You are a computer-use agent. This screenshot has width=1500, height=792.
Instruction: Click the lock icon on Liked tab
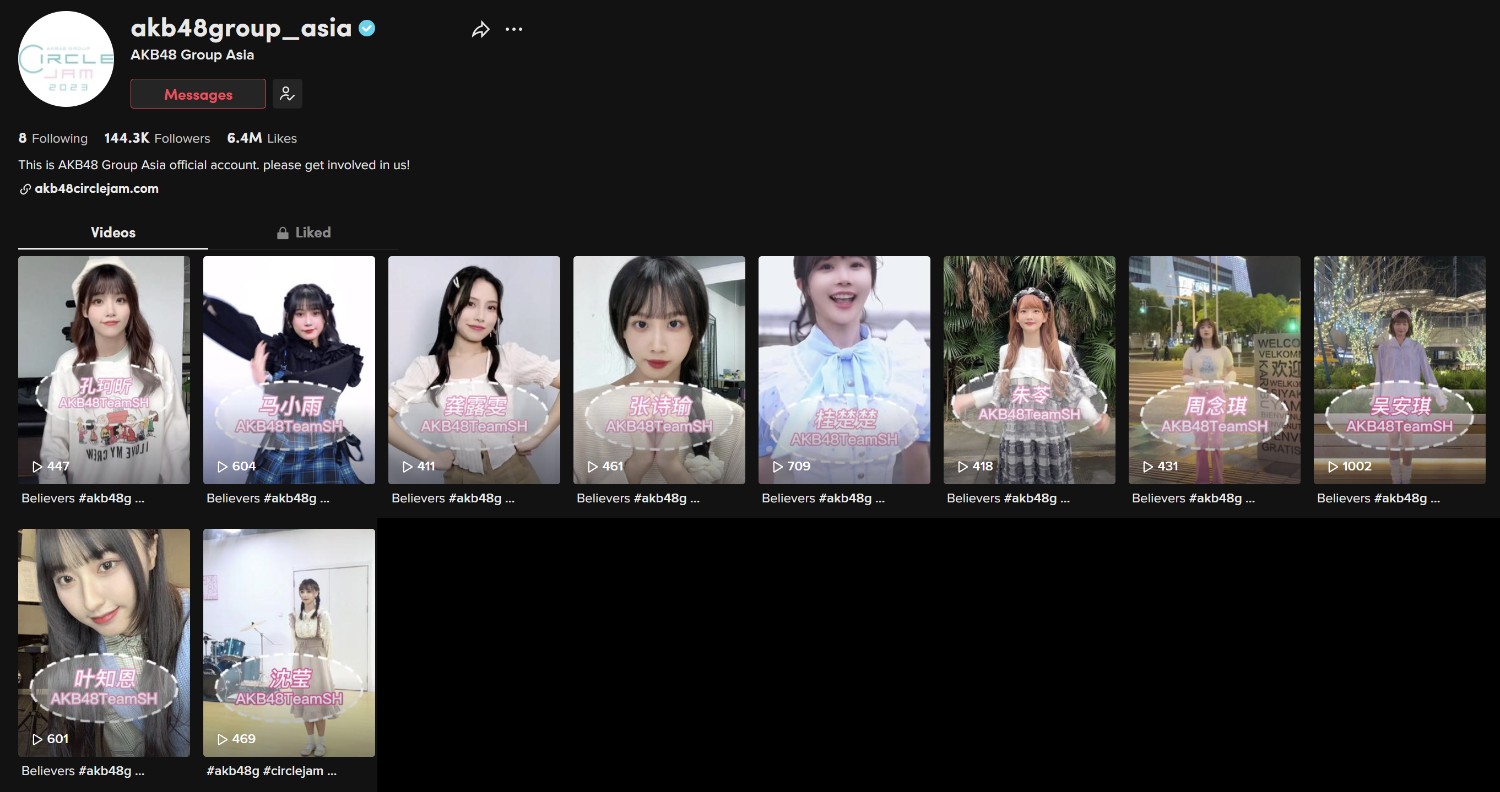pyautogui.click(x=283, y=233)
